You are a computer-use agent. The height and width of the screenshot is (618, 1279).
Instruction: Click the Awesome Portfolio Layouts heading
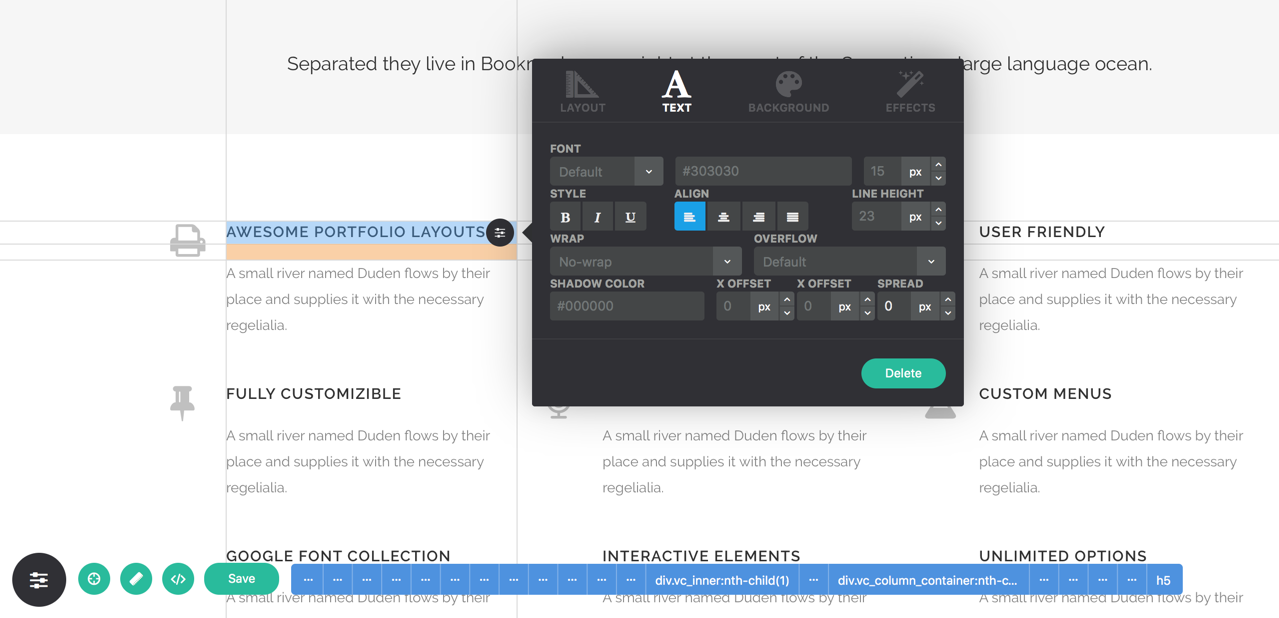(x=356, y=232)
